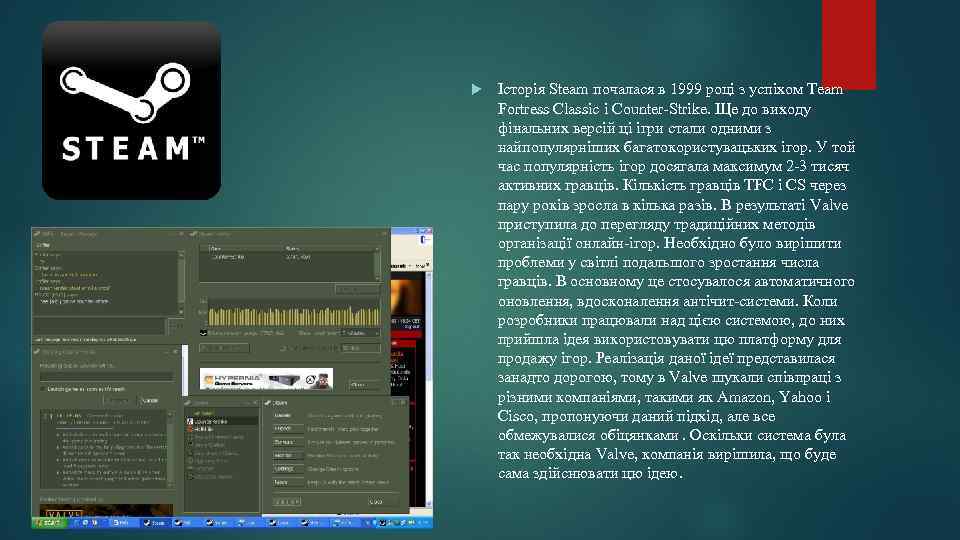Click the friends chat window scrollbar
Viewport: 960px width, 540px height.
[181, 283]
